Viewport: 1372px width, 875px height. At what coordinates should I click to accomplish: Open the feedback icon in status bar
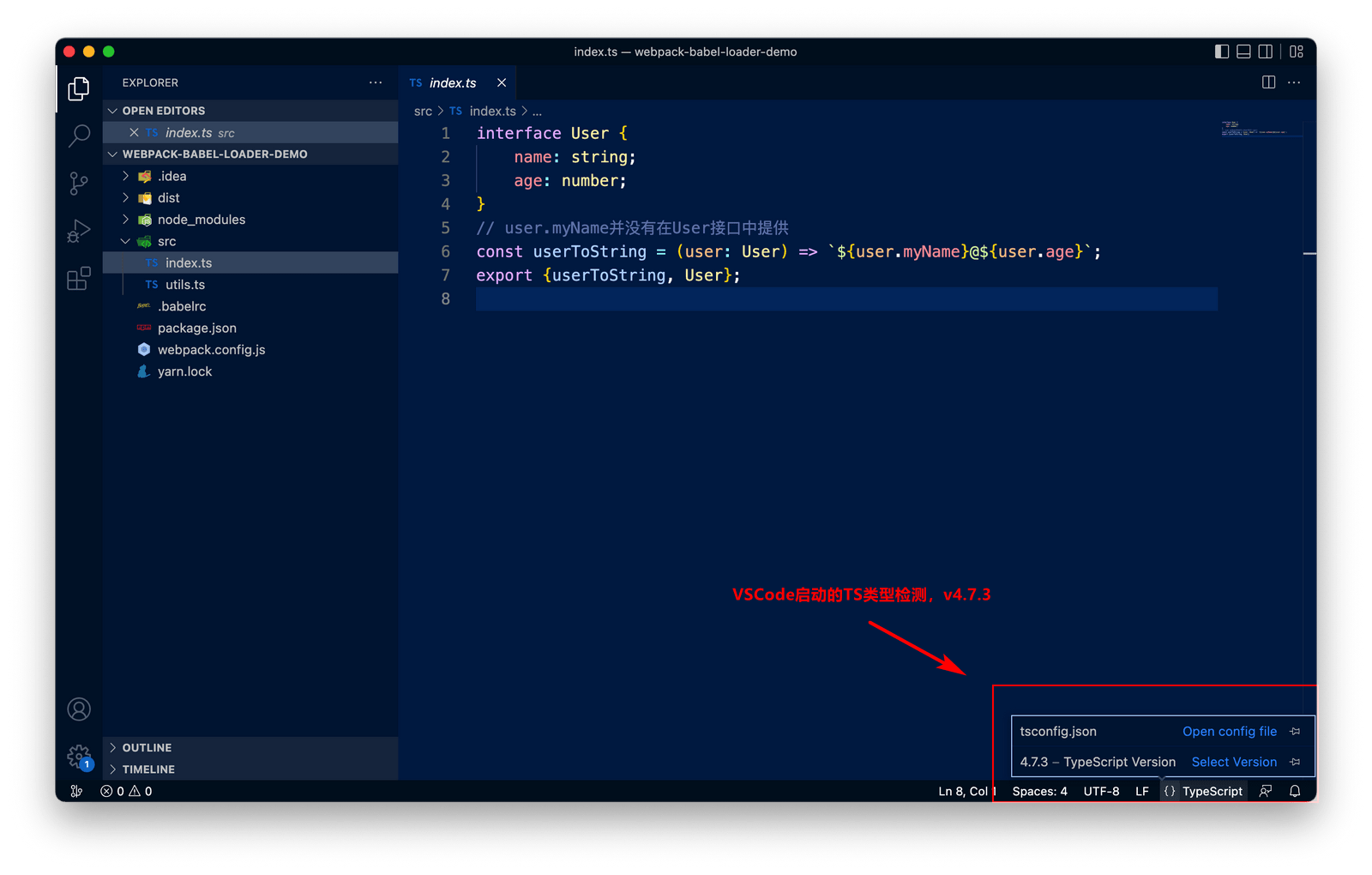[1266, 791]
